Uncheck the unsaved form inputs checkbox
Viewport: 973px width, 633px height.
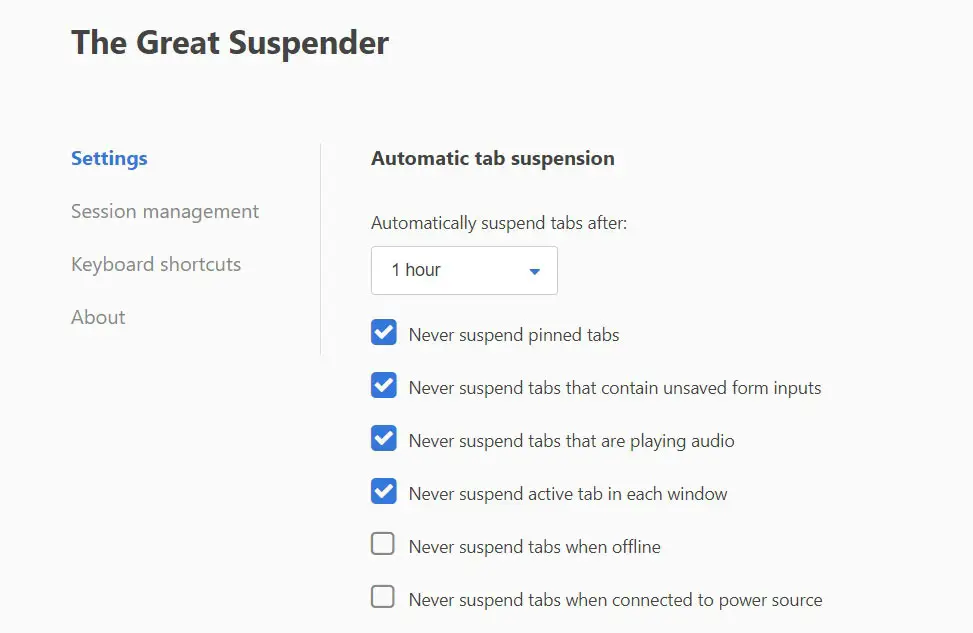pyautogui.click(x=384, y=386)
